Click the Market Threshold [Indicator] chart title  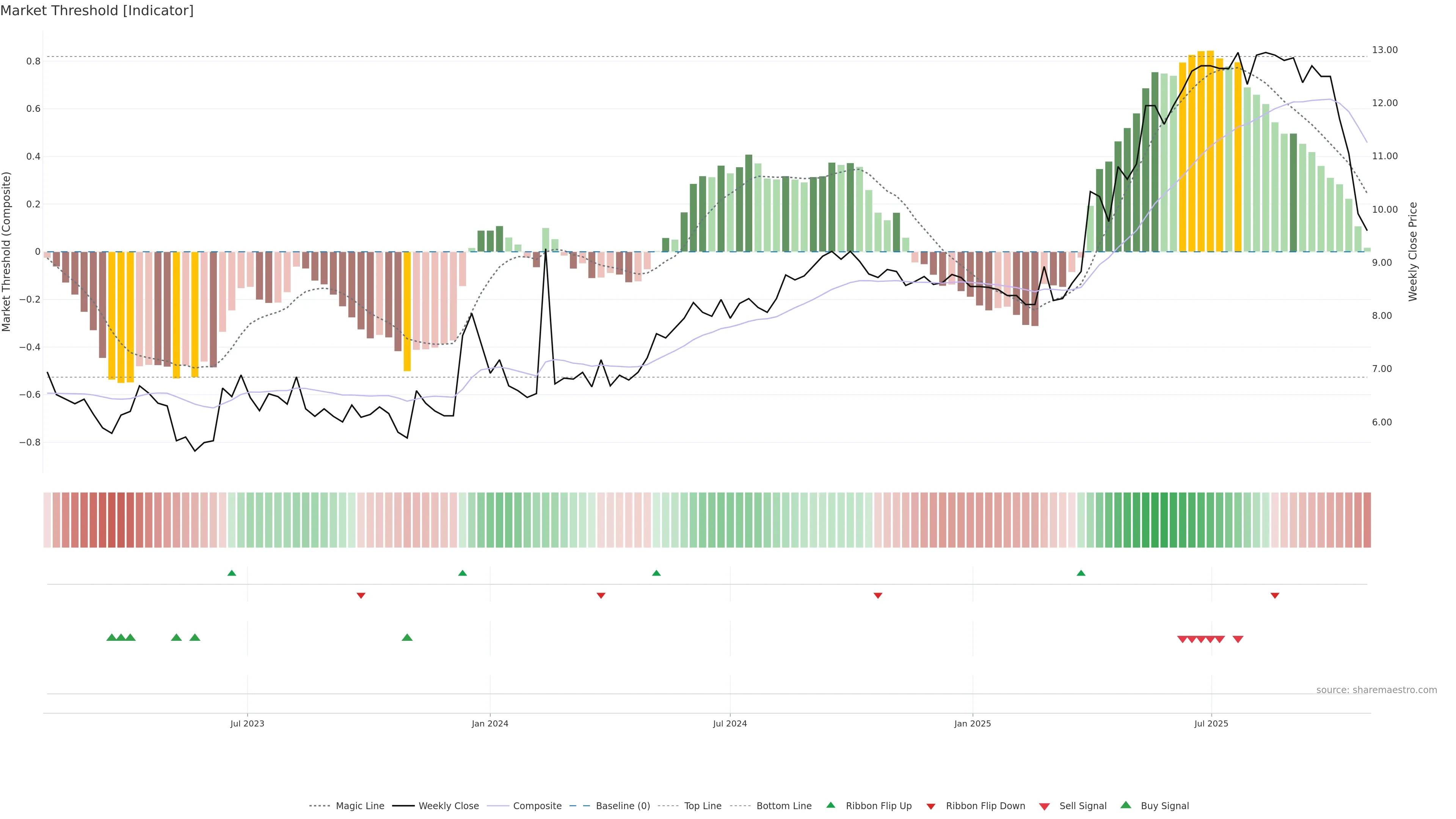coord(97,11)
